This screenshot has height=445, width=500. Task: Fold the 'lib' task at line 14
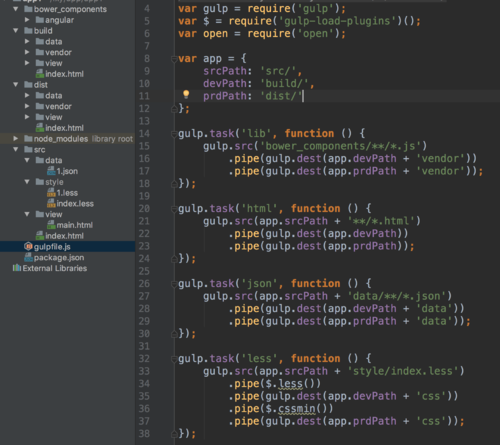click(174, 134)
